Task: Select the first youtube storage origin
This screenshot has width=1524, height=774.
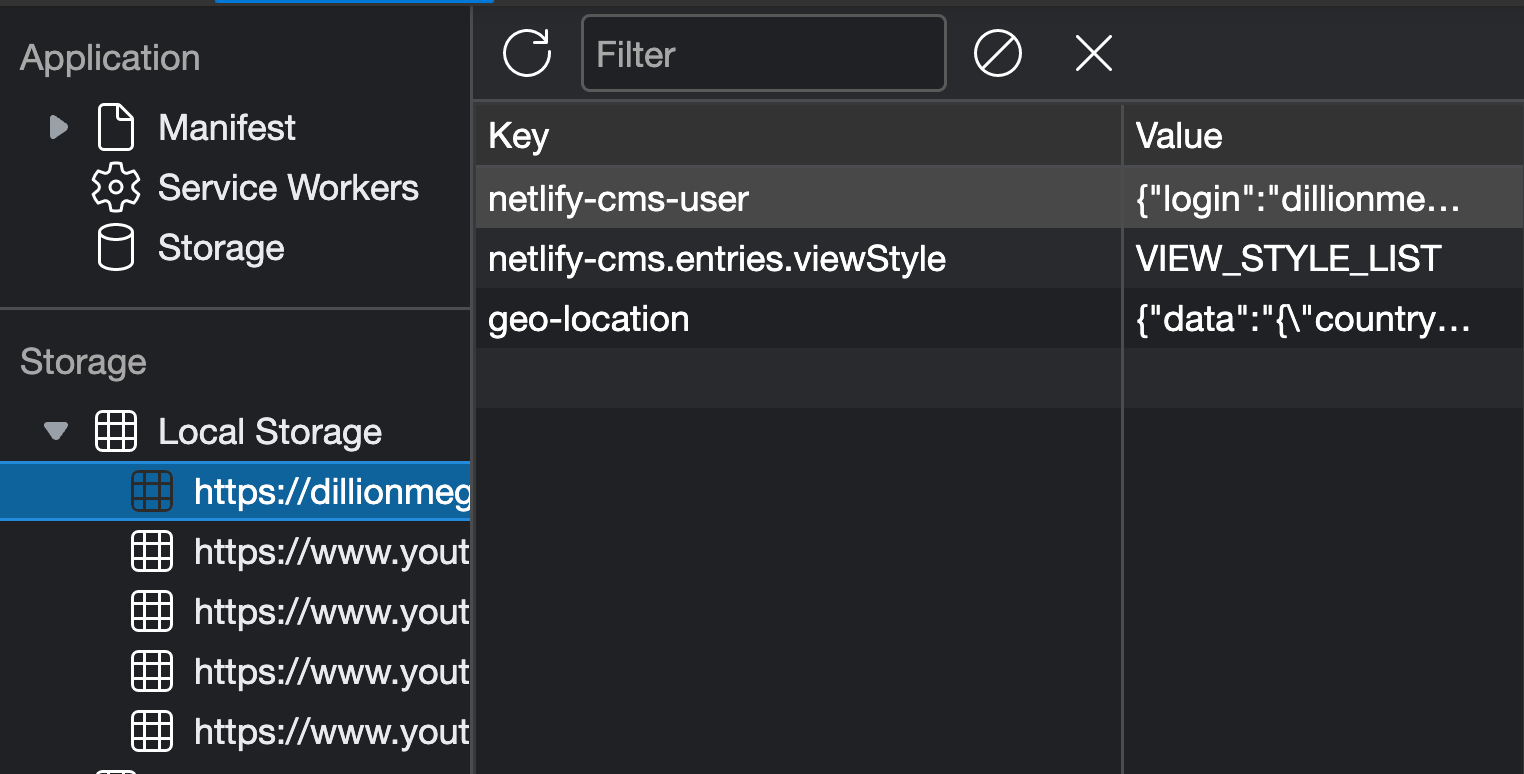Action: point(235,551)
